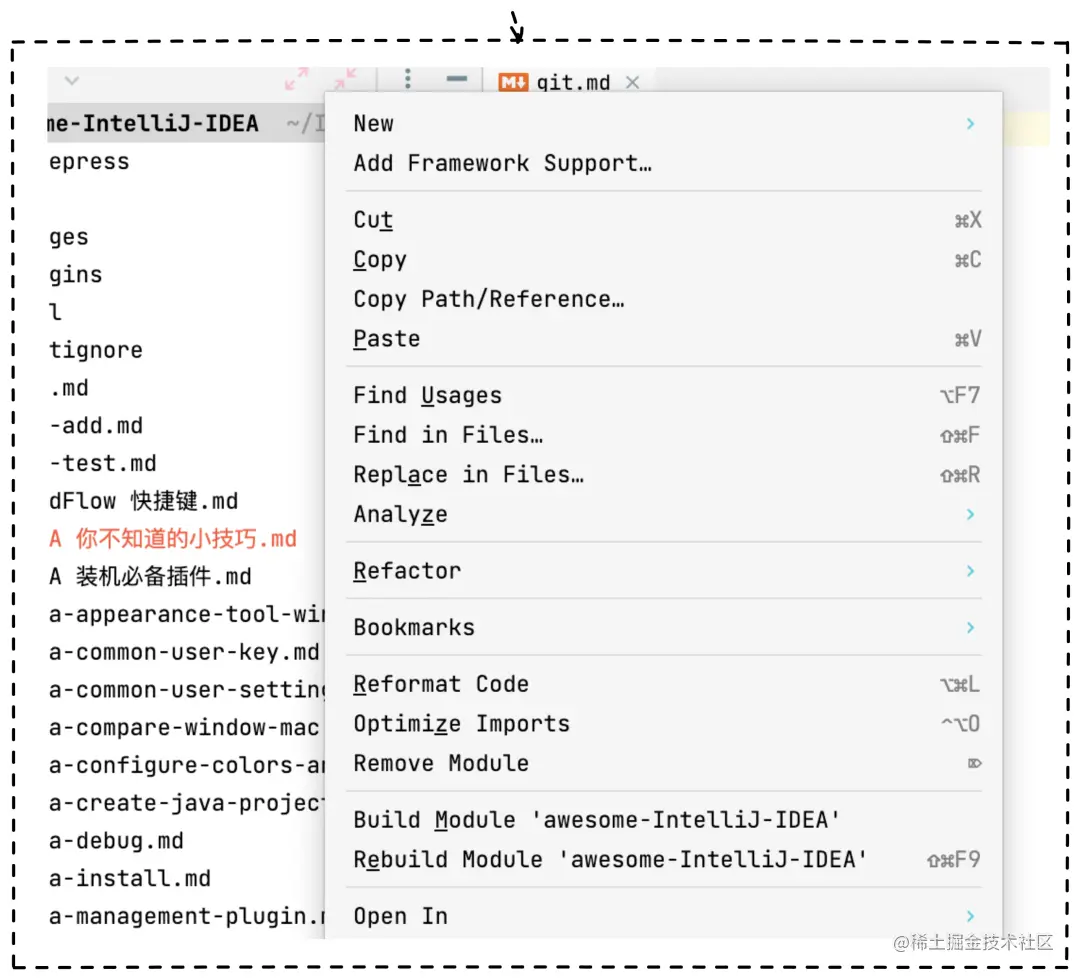Expand the New submenu arrow
The width and height of the screenshot is (1080, 979).
click(x=970, y=123)
